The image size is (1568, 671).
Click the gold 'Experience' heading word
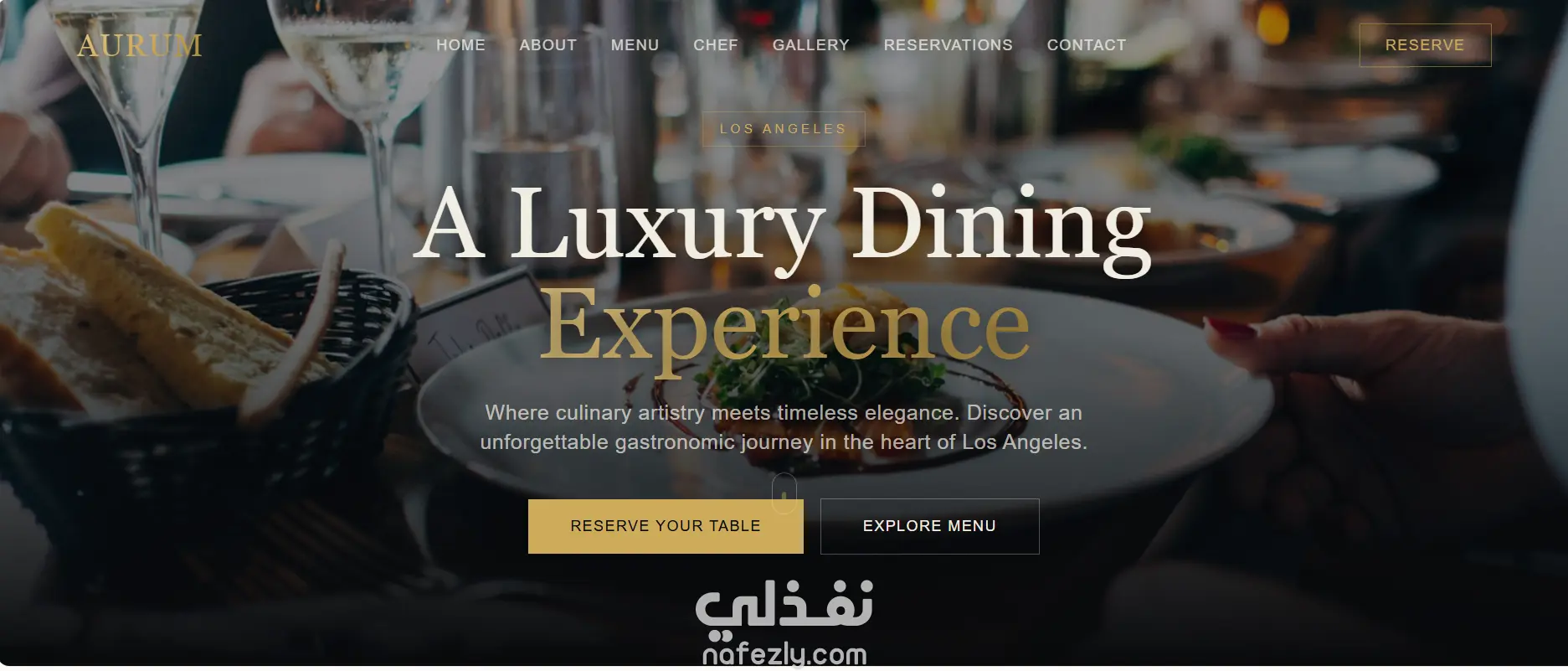pos(784,327)
